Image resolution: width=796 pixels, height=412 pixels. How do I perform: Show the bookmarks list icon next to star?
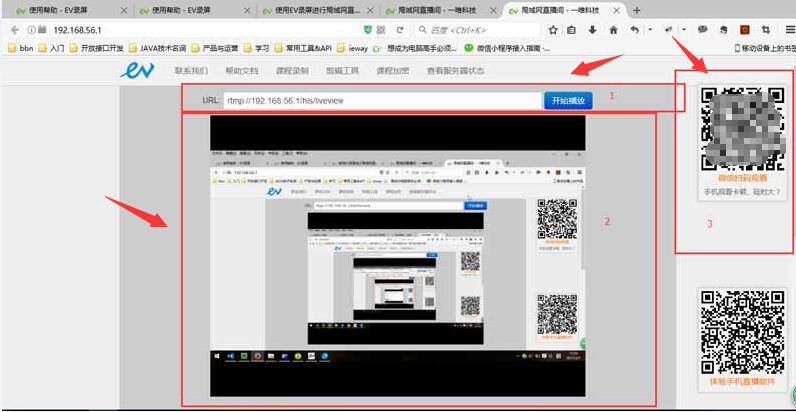point(571,30)
